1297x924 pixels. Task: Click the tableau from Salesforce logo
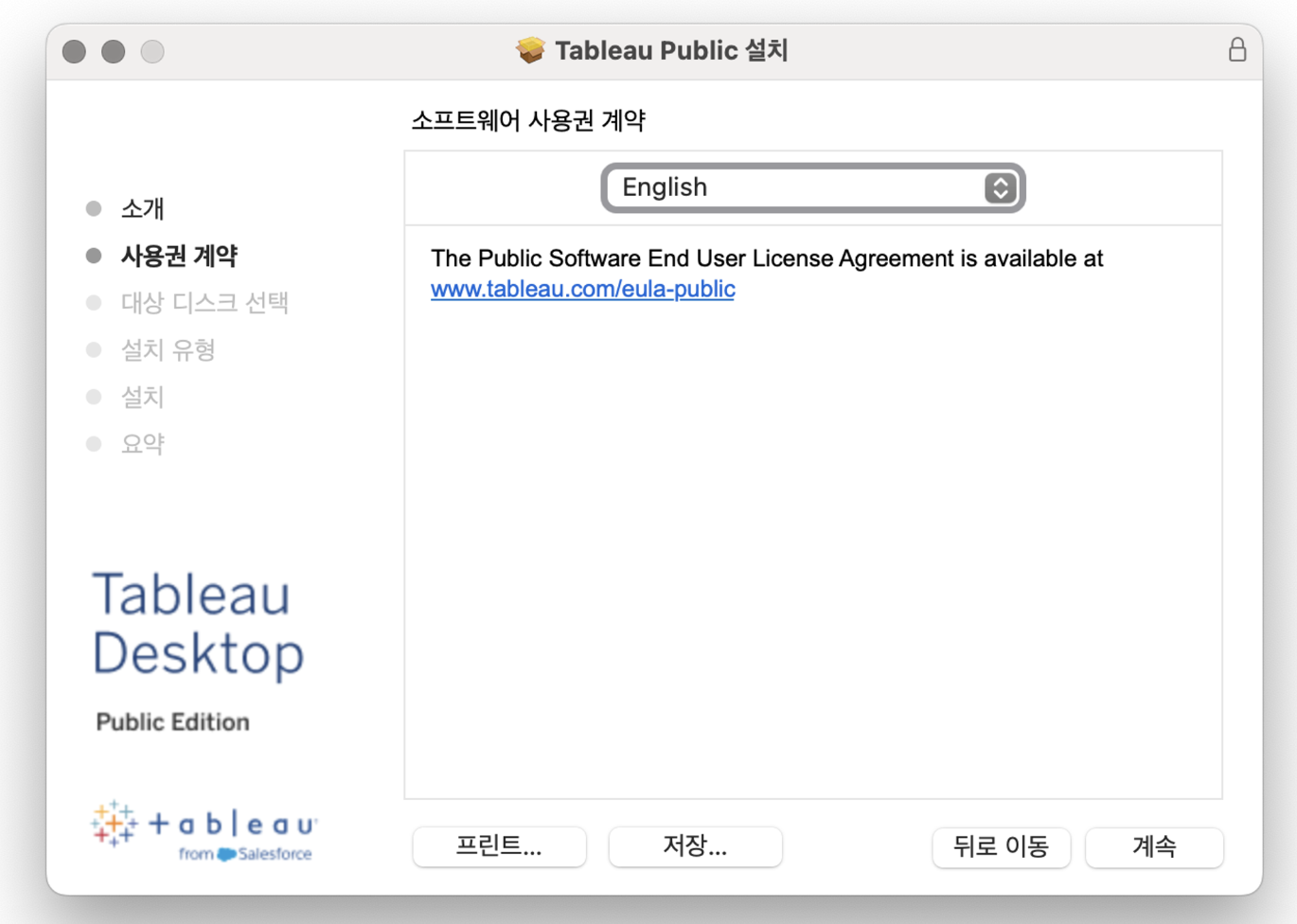coord(204,830)
